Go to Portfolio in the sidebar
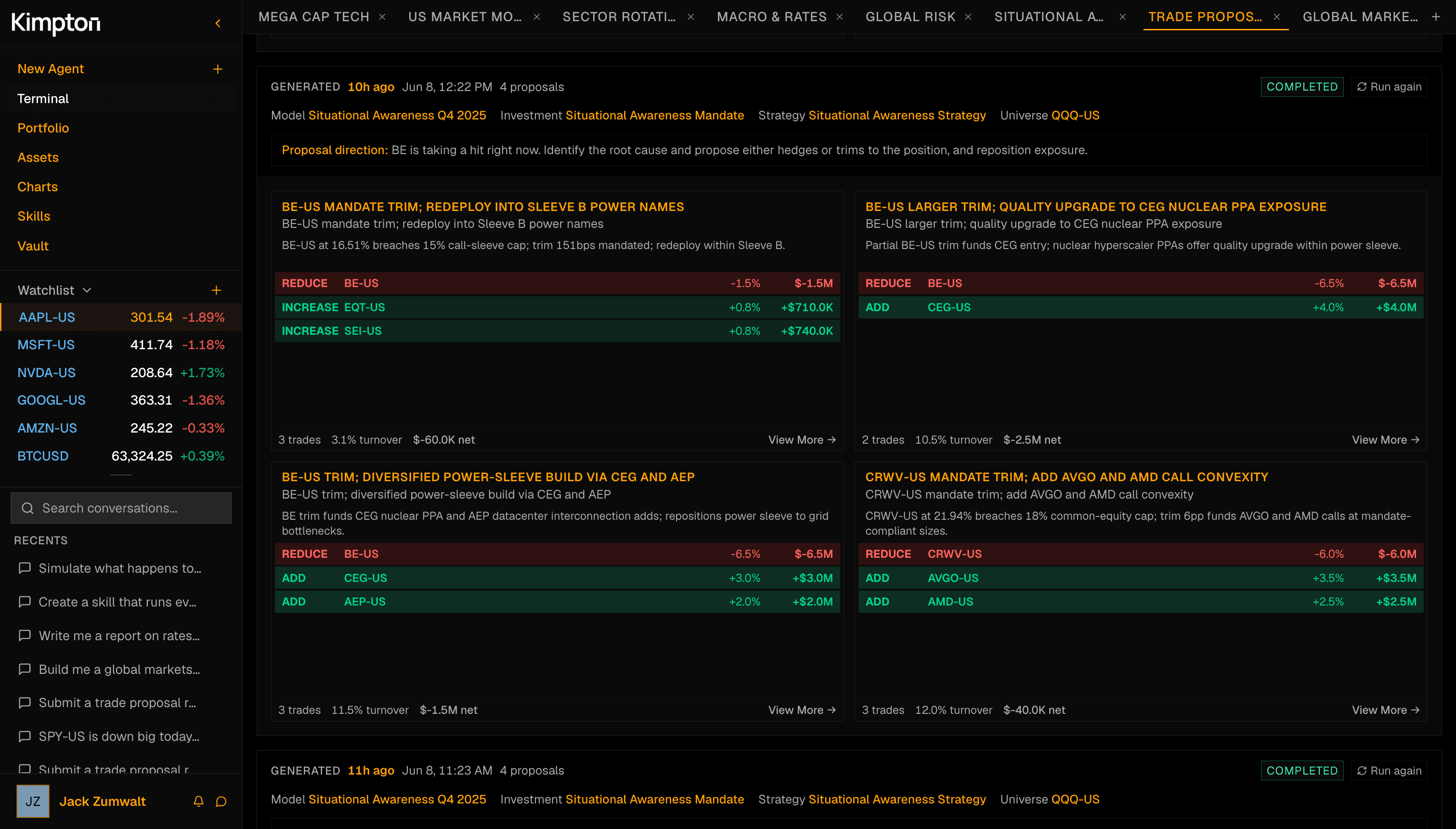The height and width of the screenshot is (829, 1456). click(x=43, y=128)
